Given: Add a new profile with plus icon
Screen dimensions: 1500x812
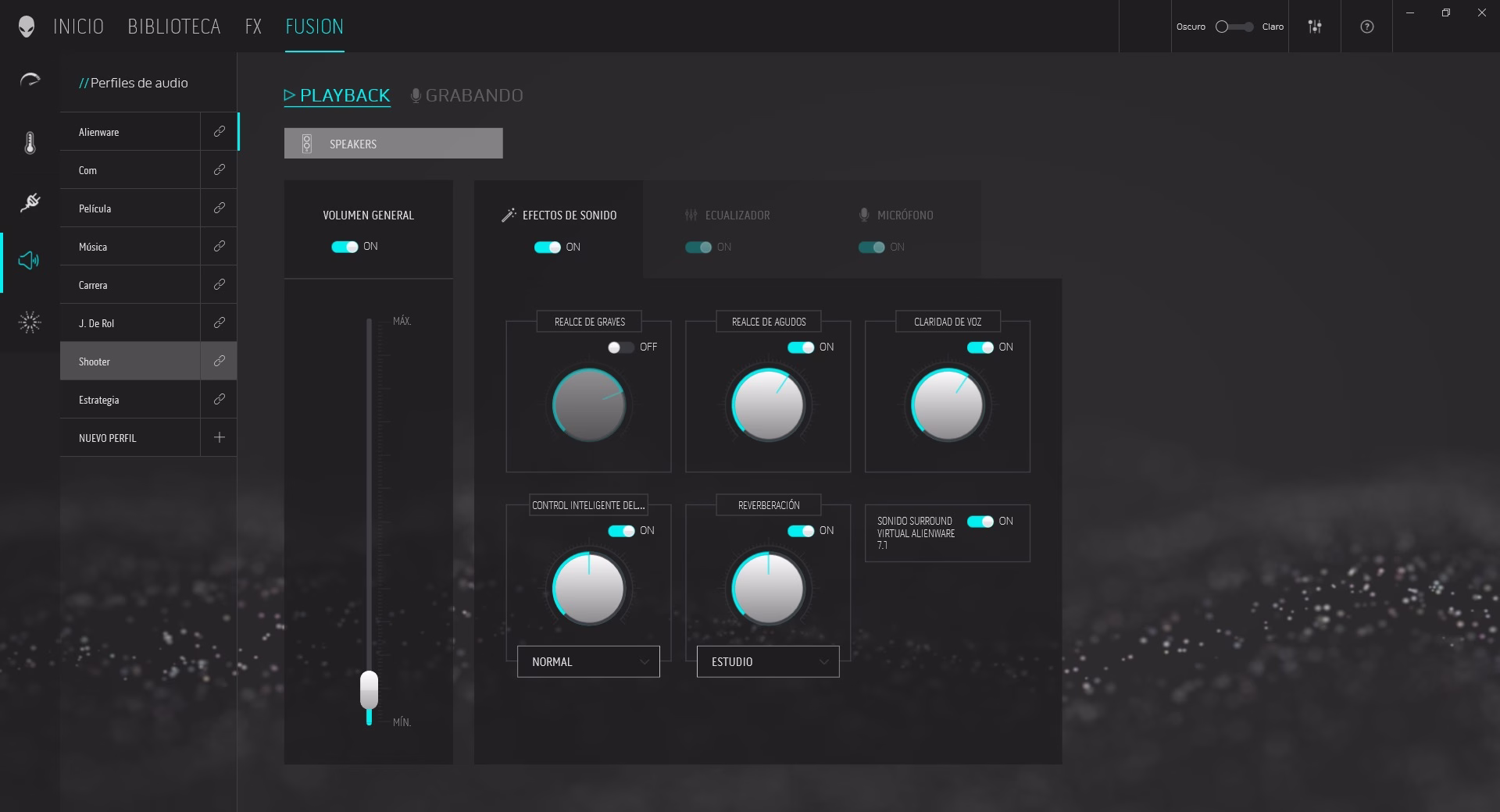Looking at the screenshot, I should 220,438.
